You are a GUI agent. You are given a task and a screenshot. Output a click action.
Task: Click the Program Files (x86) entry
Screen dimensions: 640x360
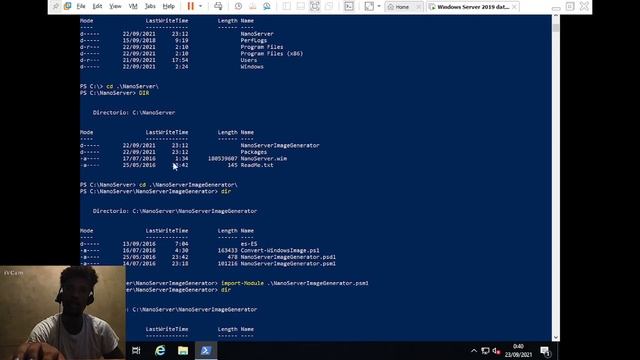[272, 53]
